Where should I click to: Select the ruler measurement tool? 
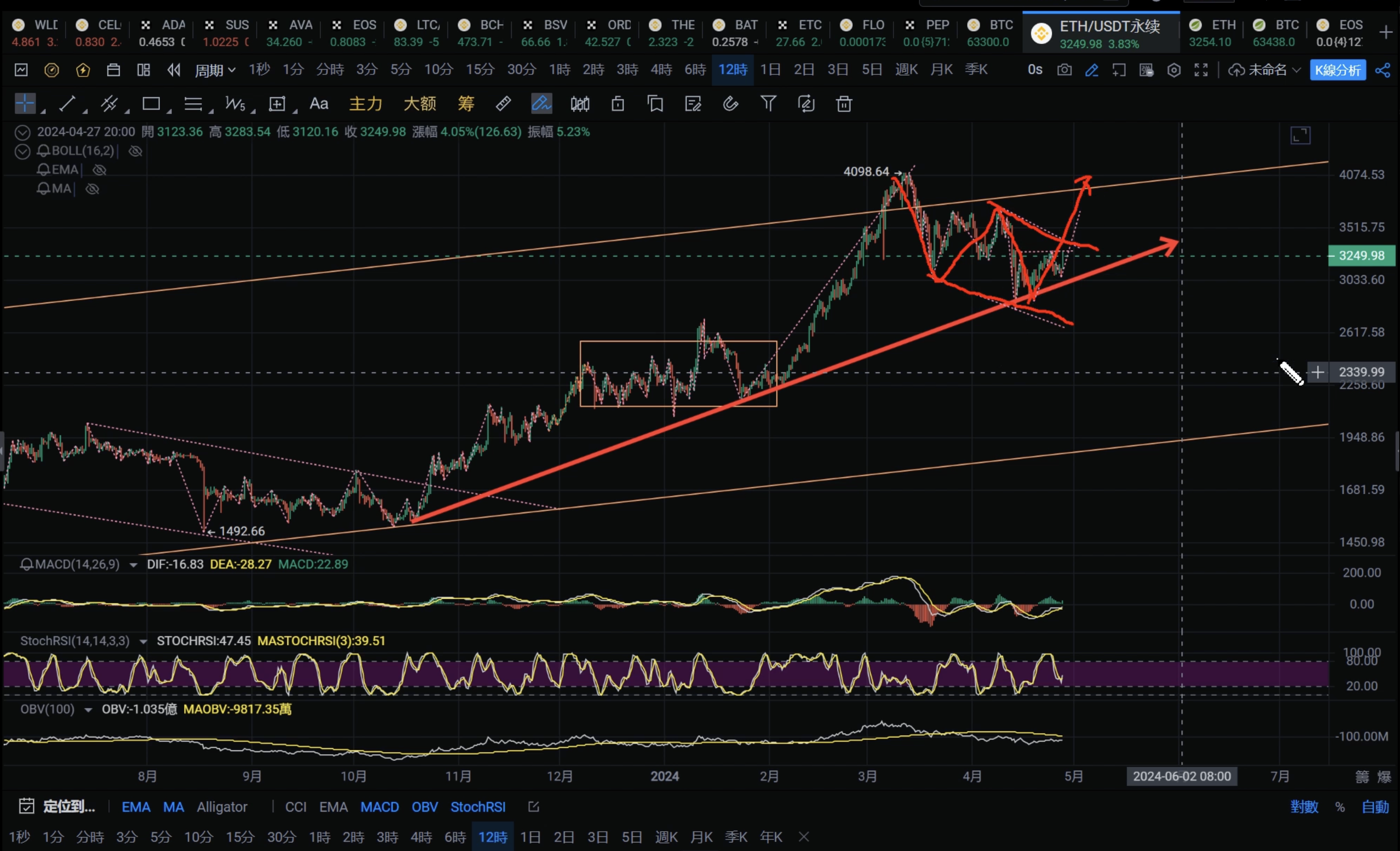tap(503, 103)
